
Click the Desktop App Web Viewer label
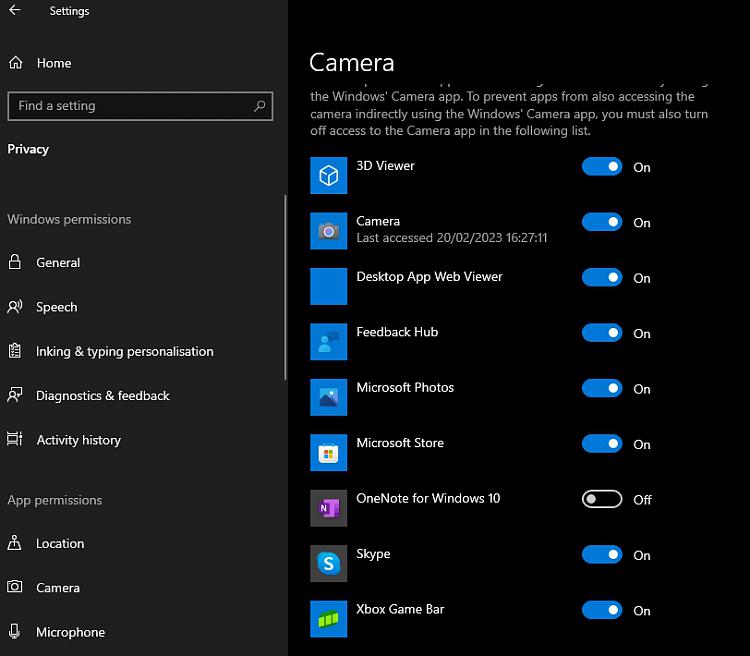click(429, 277)
